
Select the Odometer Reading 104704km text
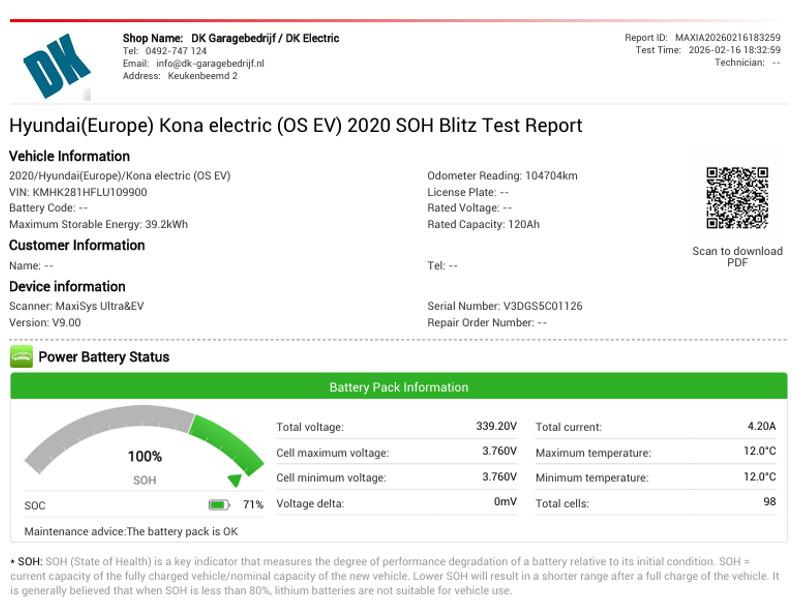click(x=502, y=176)
